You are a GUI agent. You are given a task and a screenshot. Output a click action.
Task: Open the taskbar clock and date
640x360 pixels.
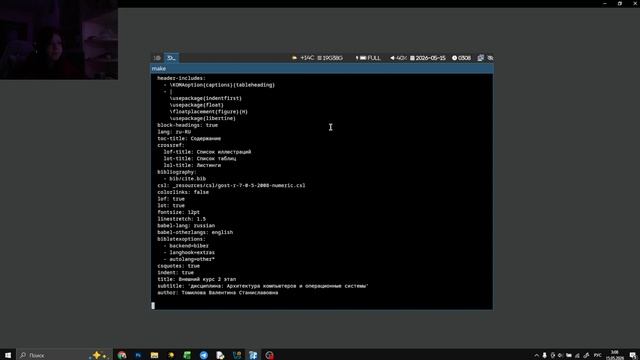[x=615, y=355]
